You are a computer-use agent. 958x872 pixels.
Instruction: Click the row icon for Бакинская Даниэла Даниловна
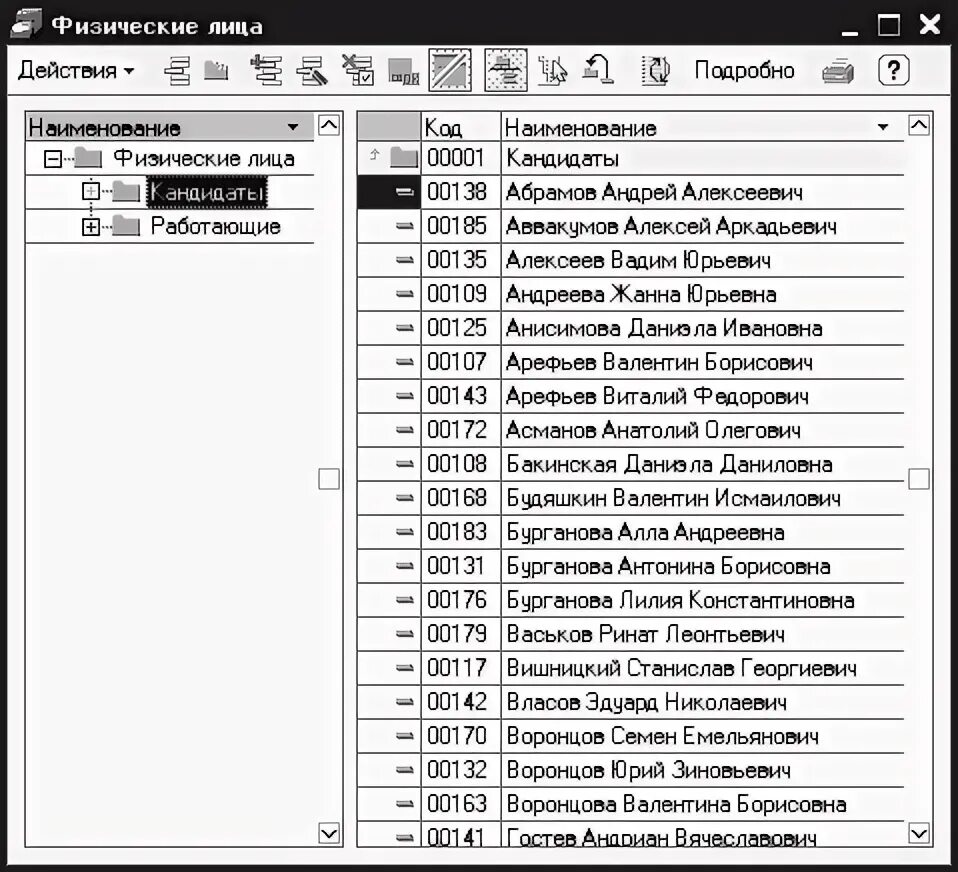coord(404,464)
